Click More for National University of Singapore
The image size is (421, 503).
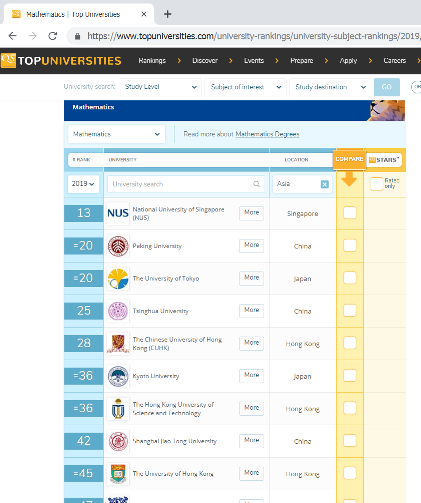pyautogui.click(x=251, y=213)
